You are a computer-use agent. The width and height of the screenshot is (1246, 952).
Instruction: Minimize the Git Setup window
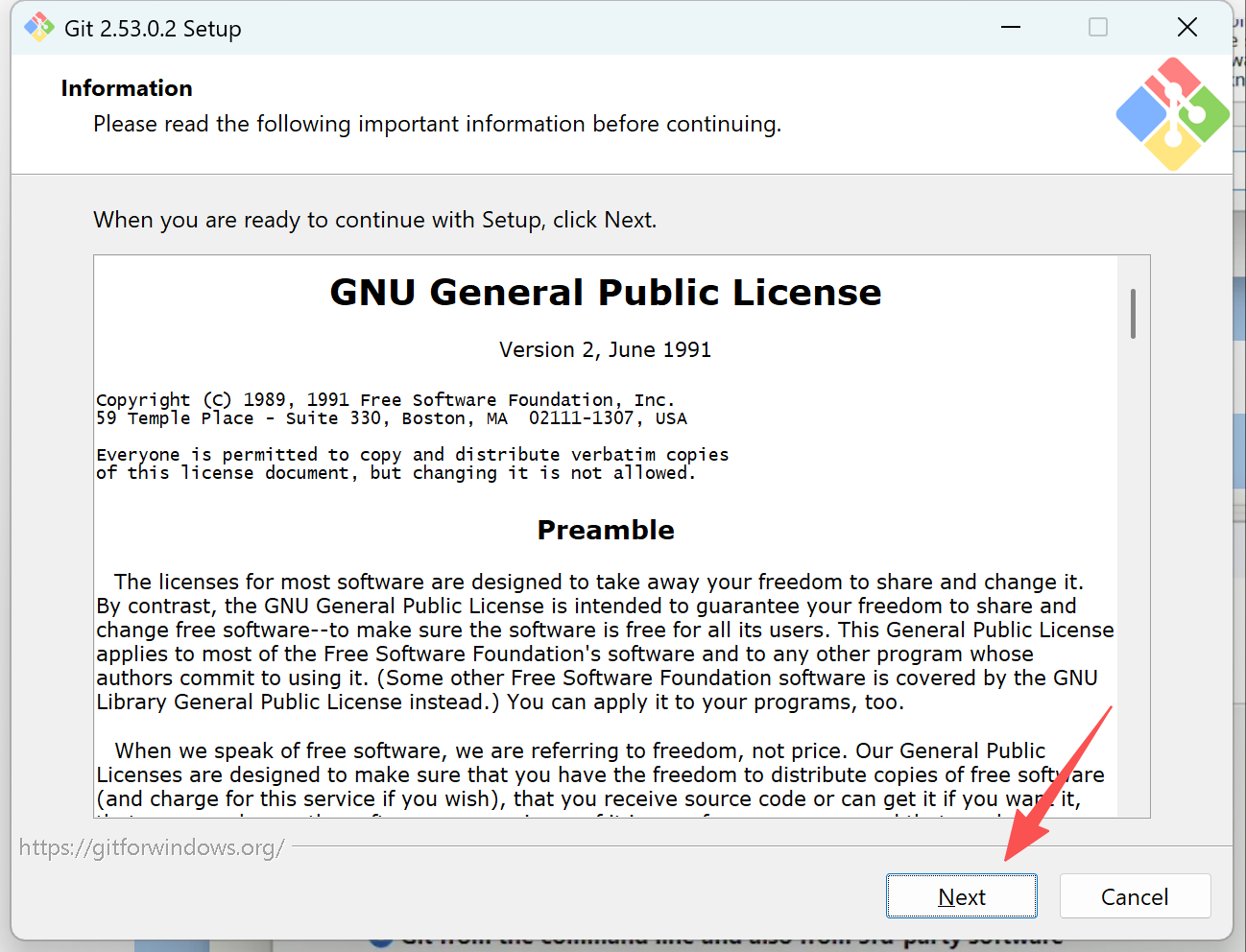click(1011, 27)
